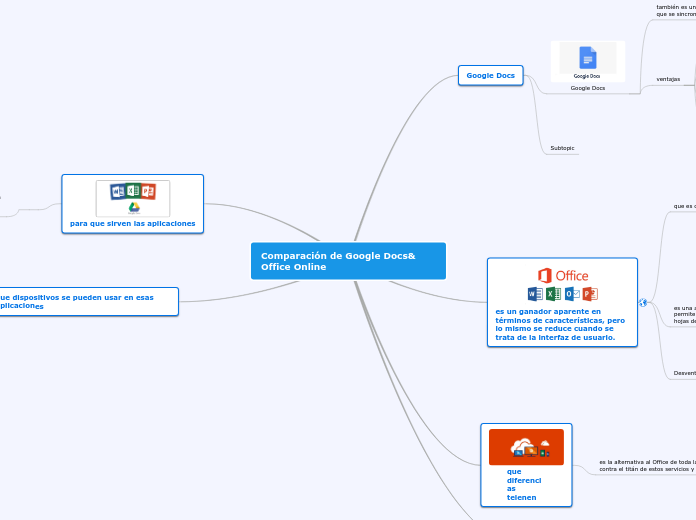This screenshot has width=696, height=520.
Task: Click the Word icon in the Office node
Action: 535,294
